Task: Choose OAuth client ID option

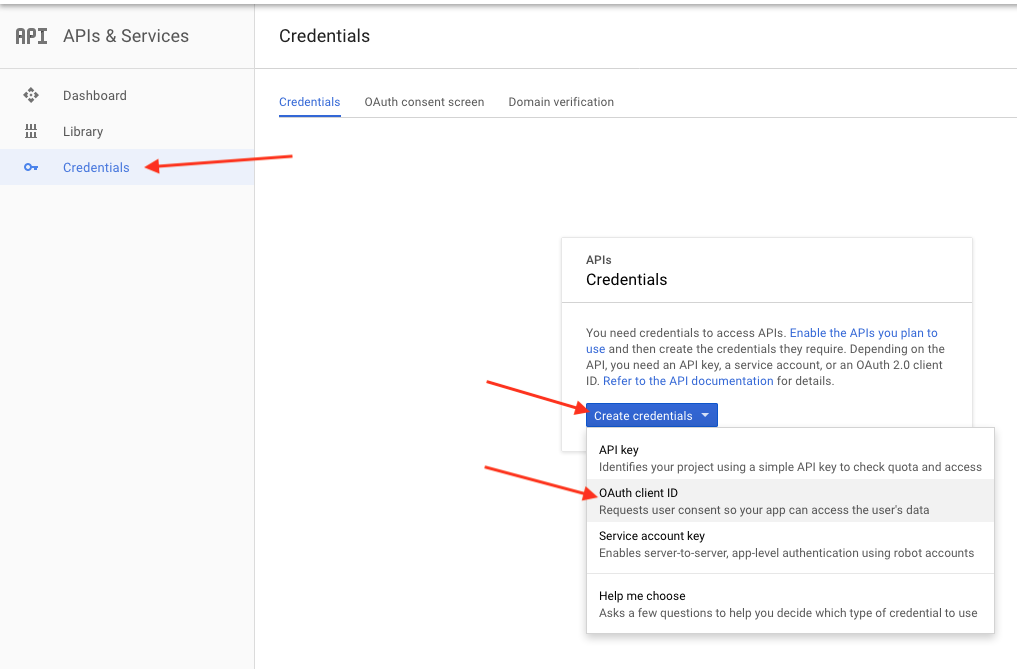Action: (790, 501)
